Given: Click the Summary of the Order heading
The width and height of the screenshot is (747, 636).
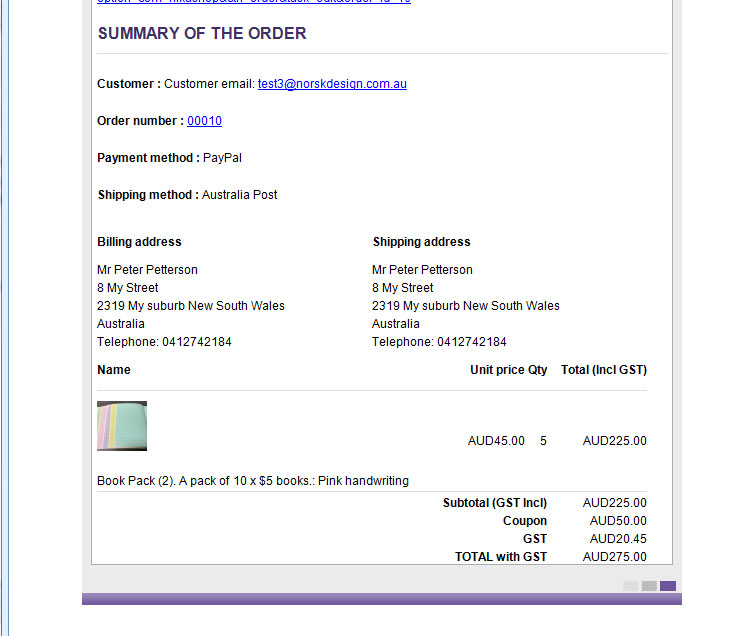Looking at the screenshot, I should pos(202,33).
